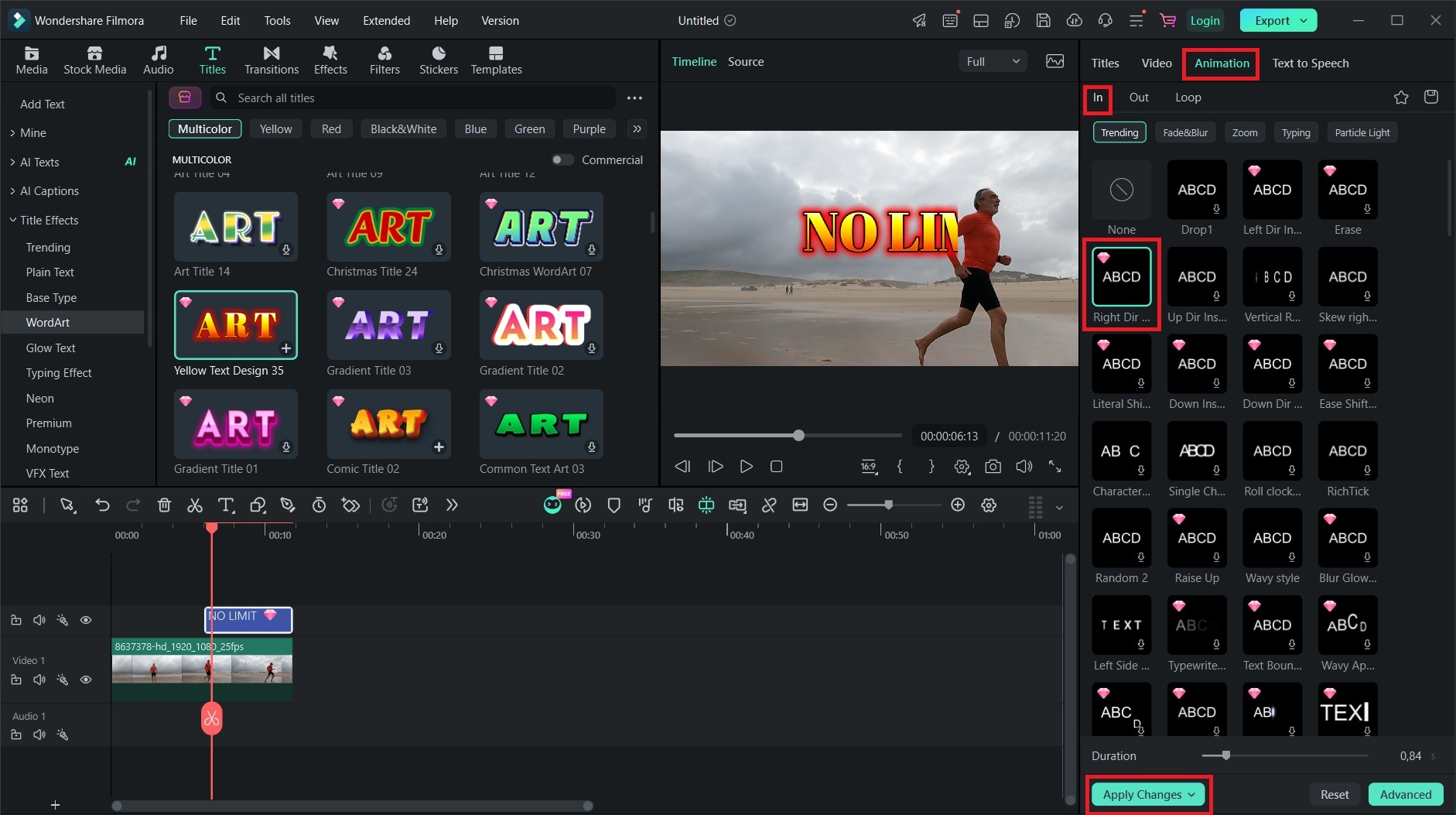Open the Tools menu

[x=277, y=21]
